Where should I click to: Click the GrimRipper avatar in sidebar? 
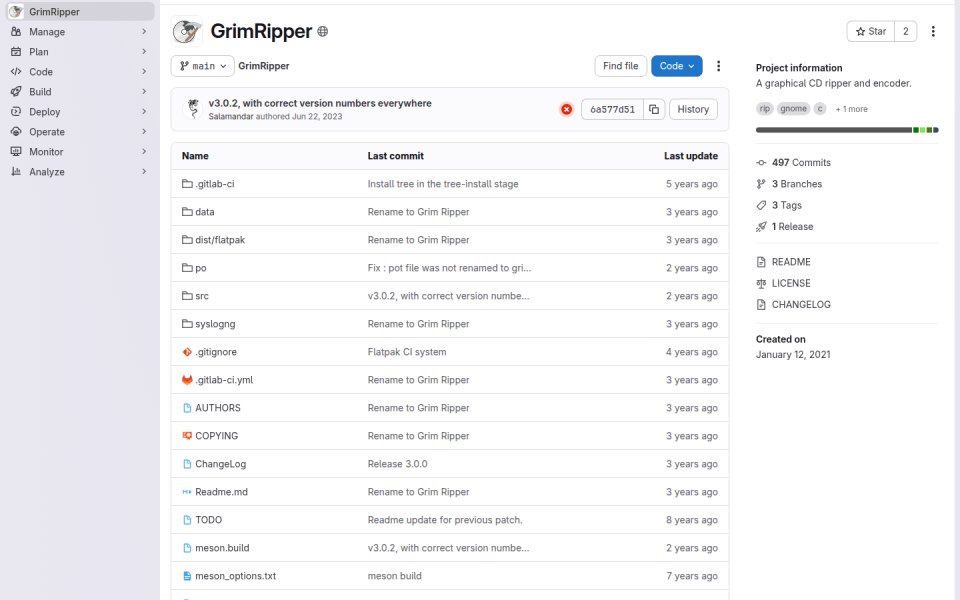[16, 12]
